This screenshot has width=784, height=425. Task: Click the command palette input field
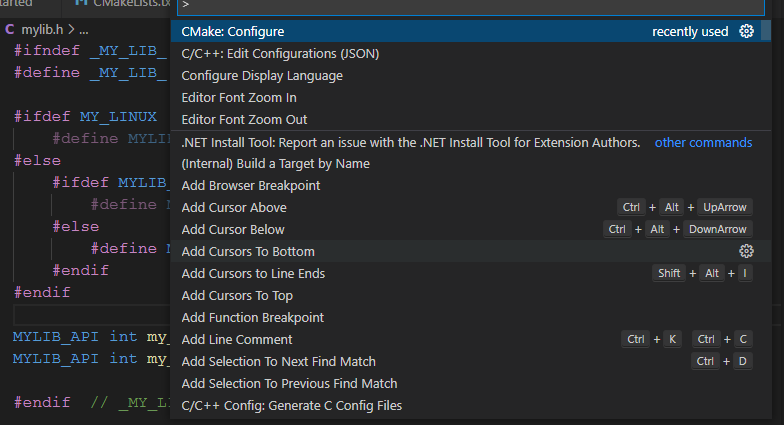[x=470, y=6]
